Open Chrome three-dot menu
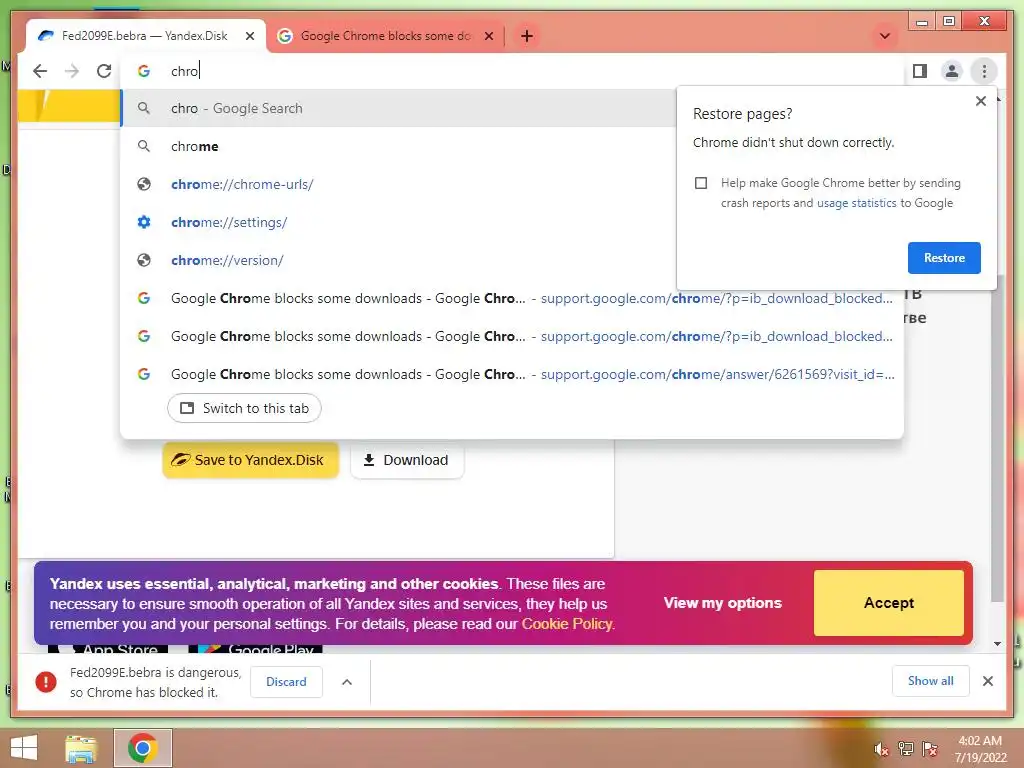 [984, 71]
